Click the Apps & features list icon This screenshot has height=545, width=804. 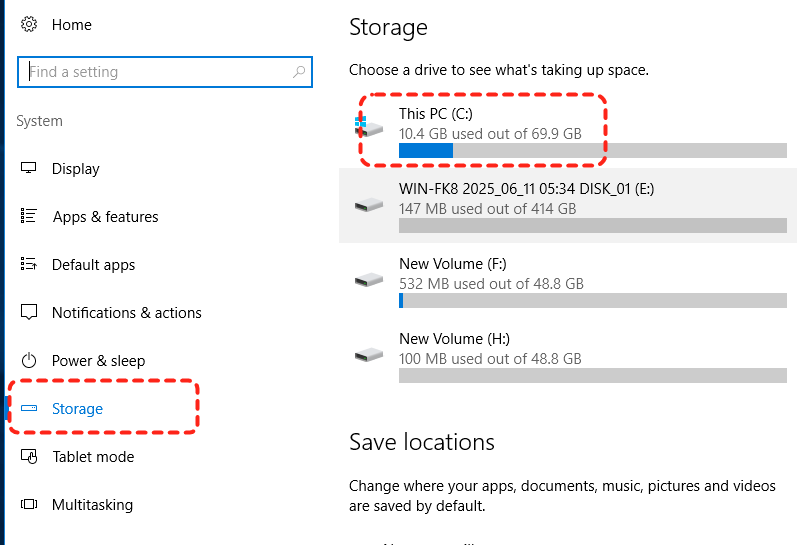(29, 217)
